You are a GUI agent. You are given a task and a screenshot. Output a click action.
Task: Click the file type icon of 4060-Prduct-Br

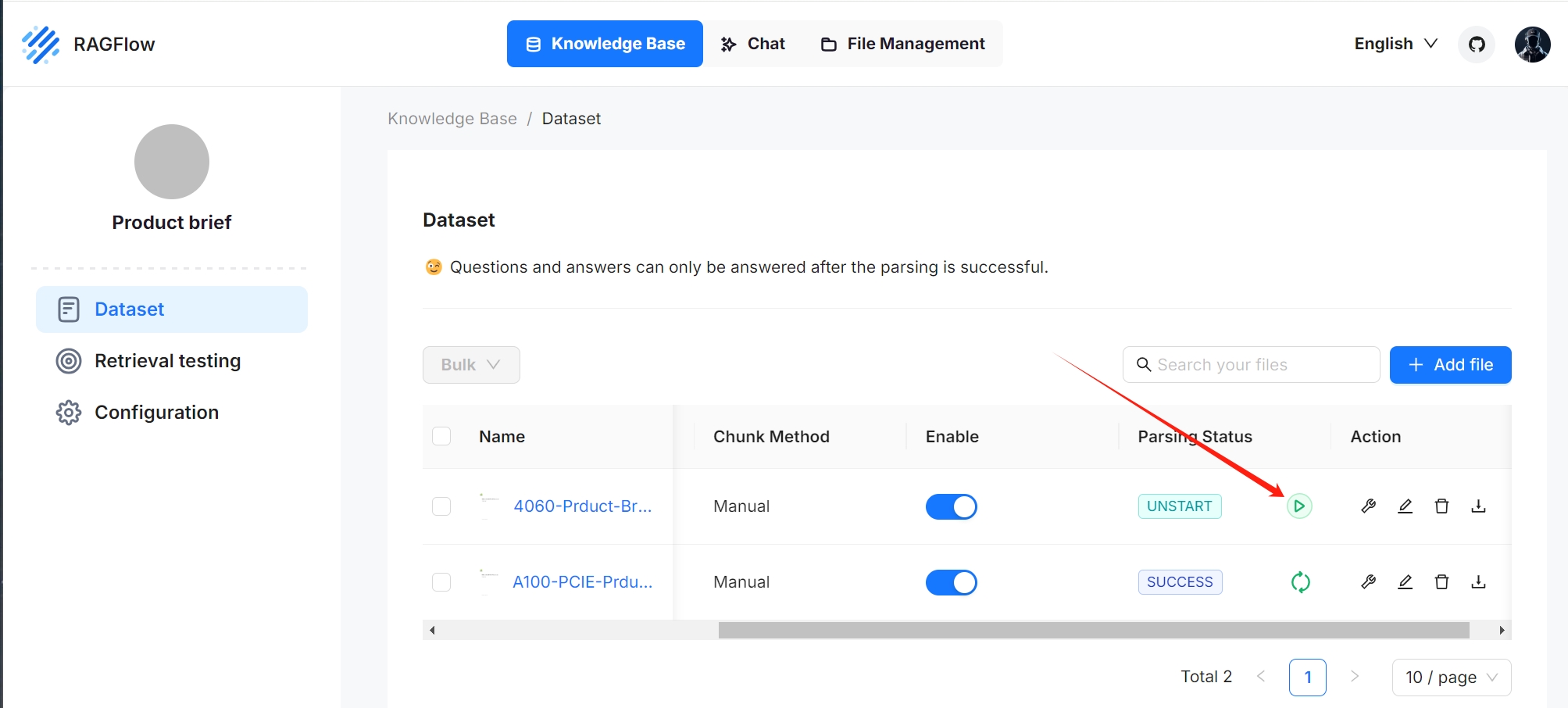tap(489, 506)
